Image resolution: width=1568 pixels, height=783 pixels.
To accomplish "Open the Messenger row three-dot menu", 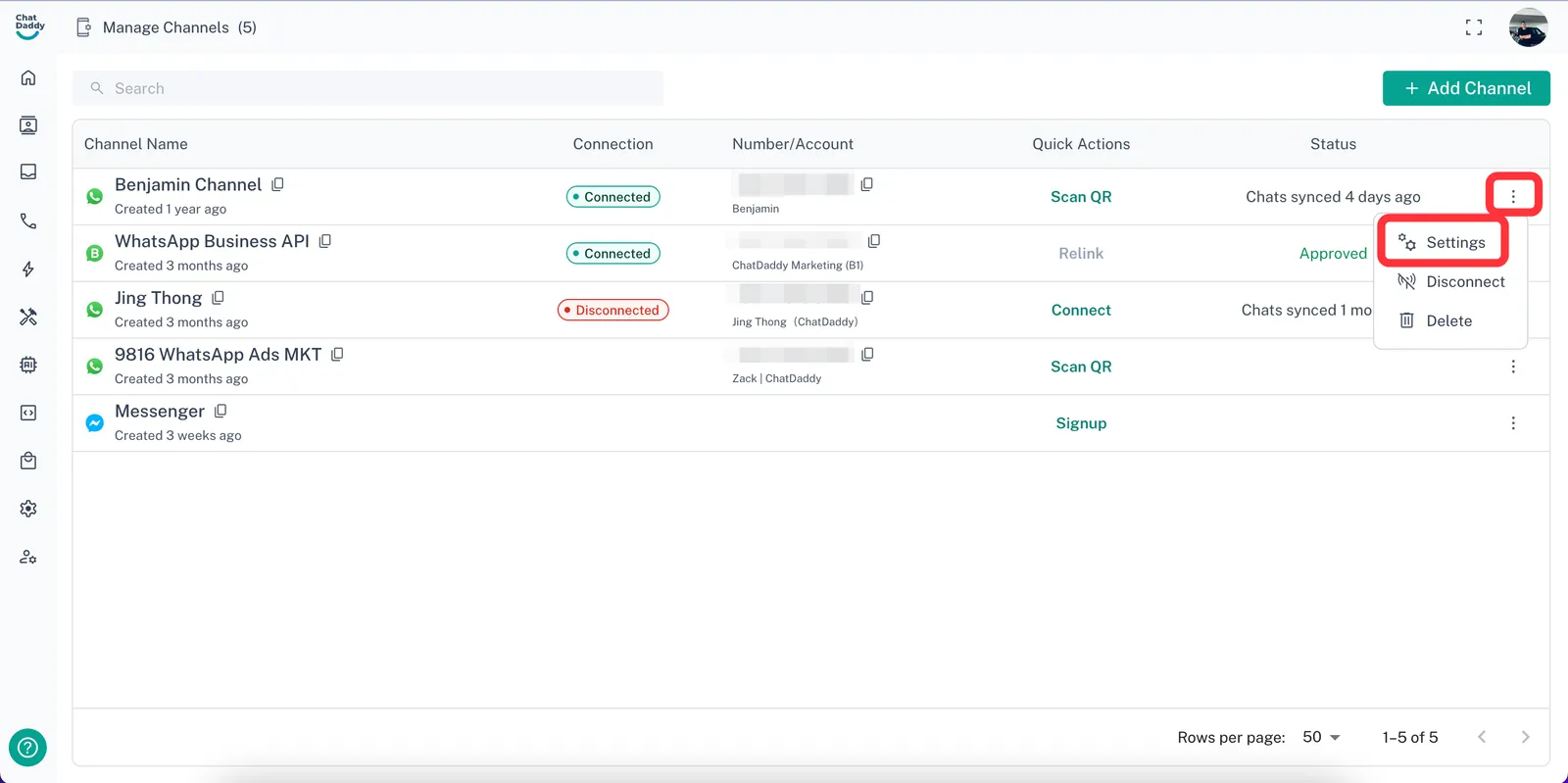I will [x=1513, y=423].
